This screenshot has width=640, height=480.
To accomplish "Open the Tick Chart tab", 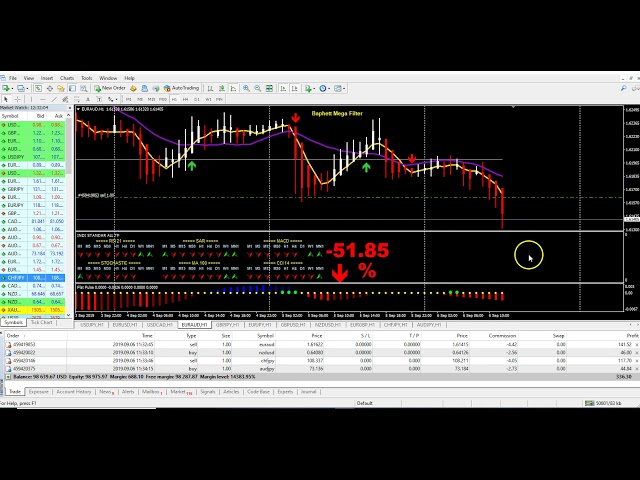I will point(42,322).
